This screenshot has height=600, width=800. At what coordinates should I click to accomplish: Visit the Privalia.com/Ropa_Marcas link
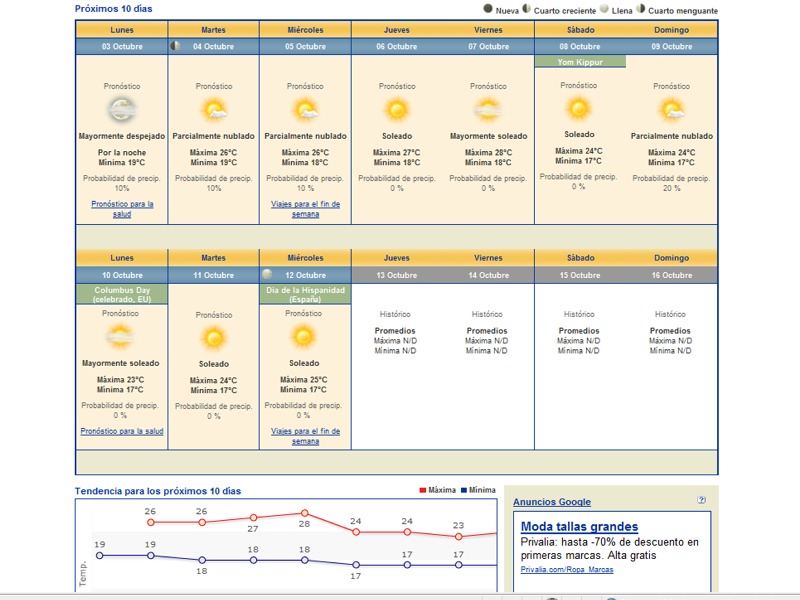(567, 570)
